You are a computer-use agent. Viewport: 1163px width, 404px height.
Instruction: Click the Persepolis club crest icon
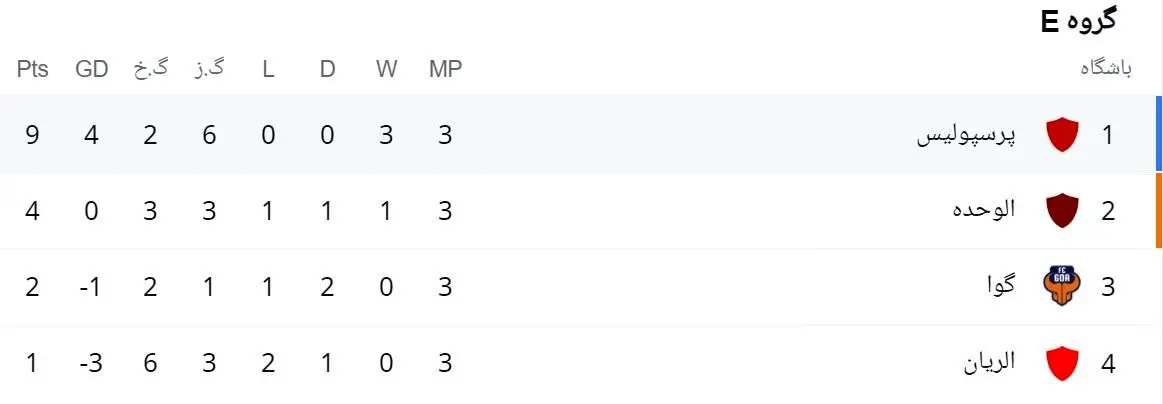click(1062, 134)
